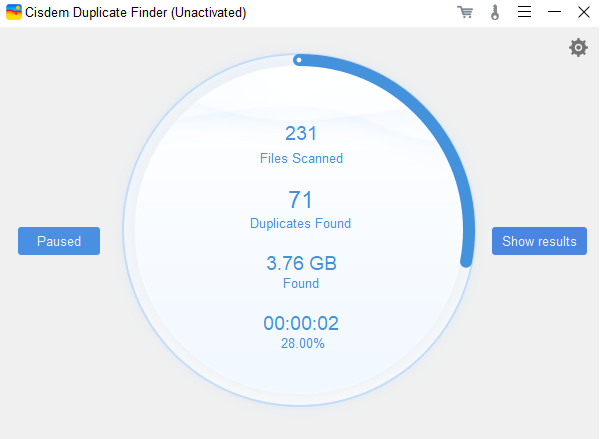This screenshot has height=439, width=601.
Task: Click the 3.76 GB found size
Action: point(300,264)
